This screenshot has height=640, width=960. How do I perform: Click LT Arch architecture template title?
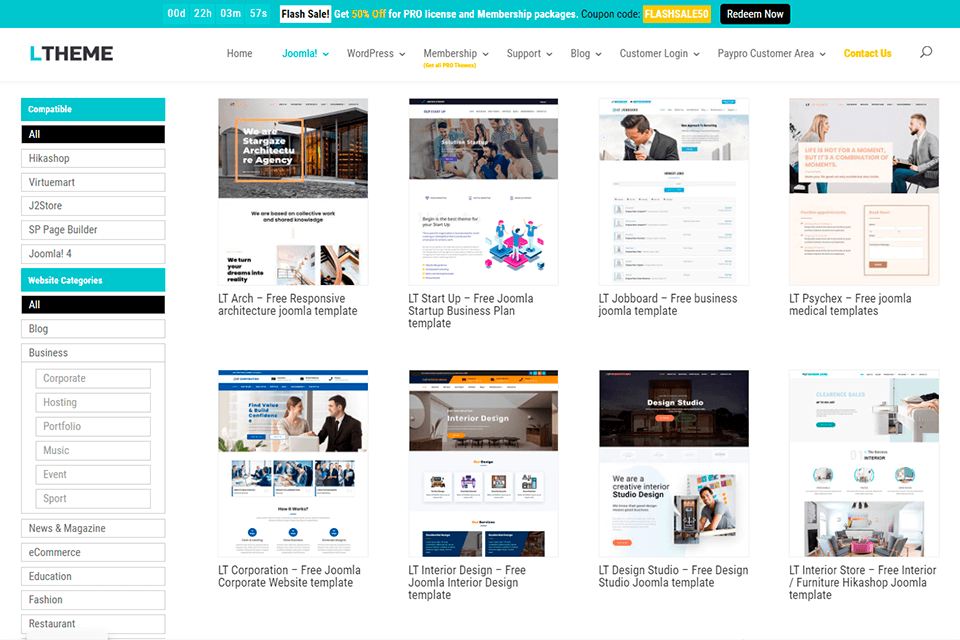tap(288, 304)
